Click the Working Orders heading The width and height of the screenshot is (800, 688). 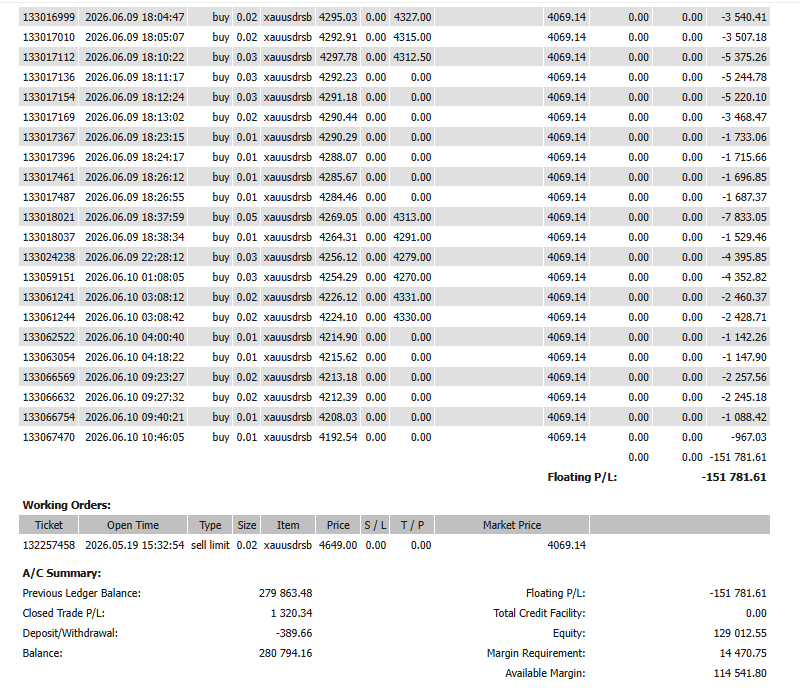66,505
